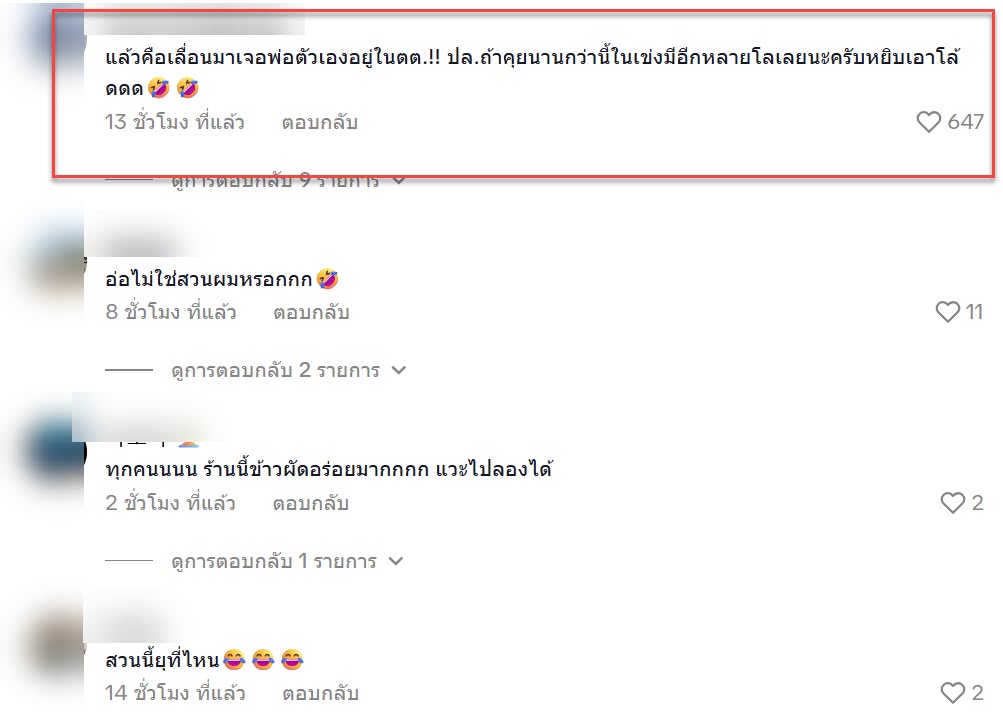This screenshot has height=724, width=1003.
Task: Click the chevron beside 2 replies
Action: [x=399, y=370]
